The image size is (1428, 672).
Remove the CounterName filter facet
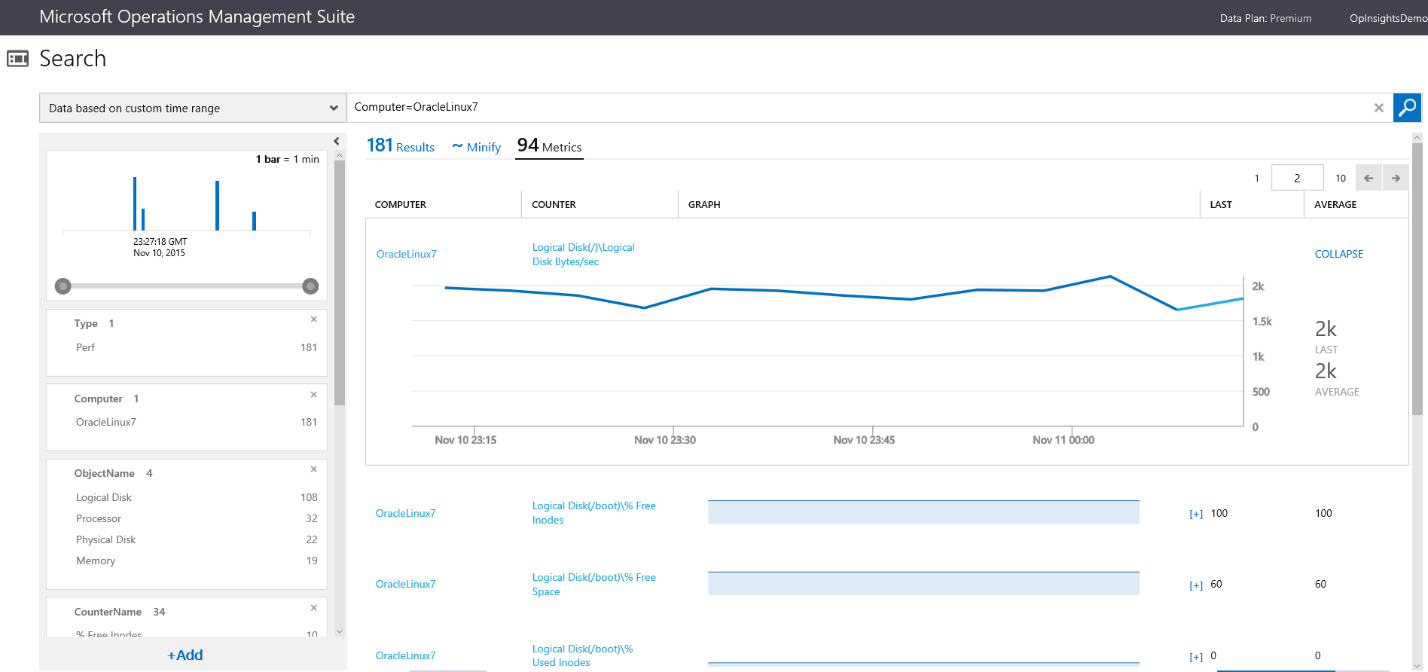(313, 607)
